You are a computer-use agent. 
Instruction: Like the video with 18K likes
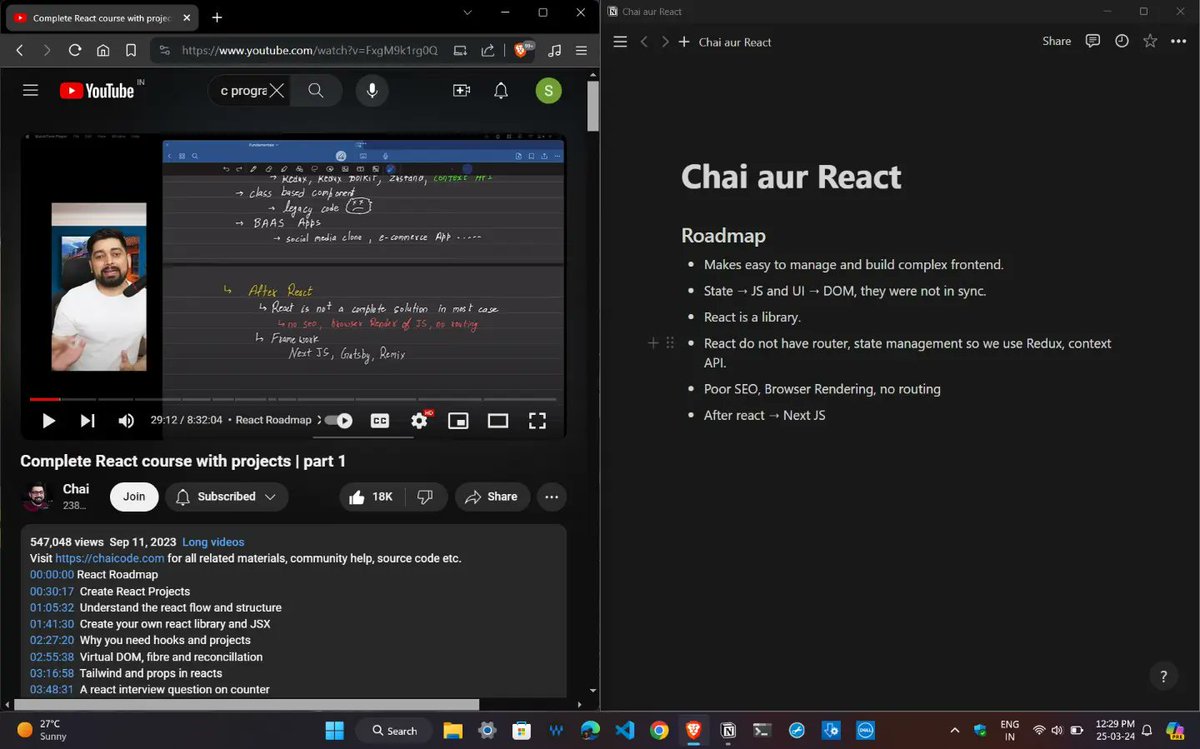(x=370, y=496)
